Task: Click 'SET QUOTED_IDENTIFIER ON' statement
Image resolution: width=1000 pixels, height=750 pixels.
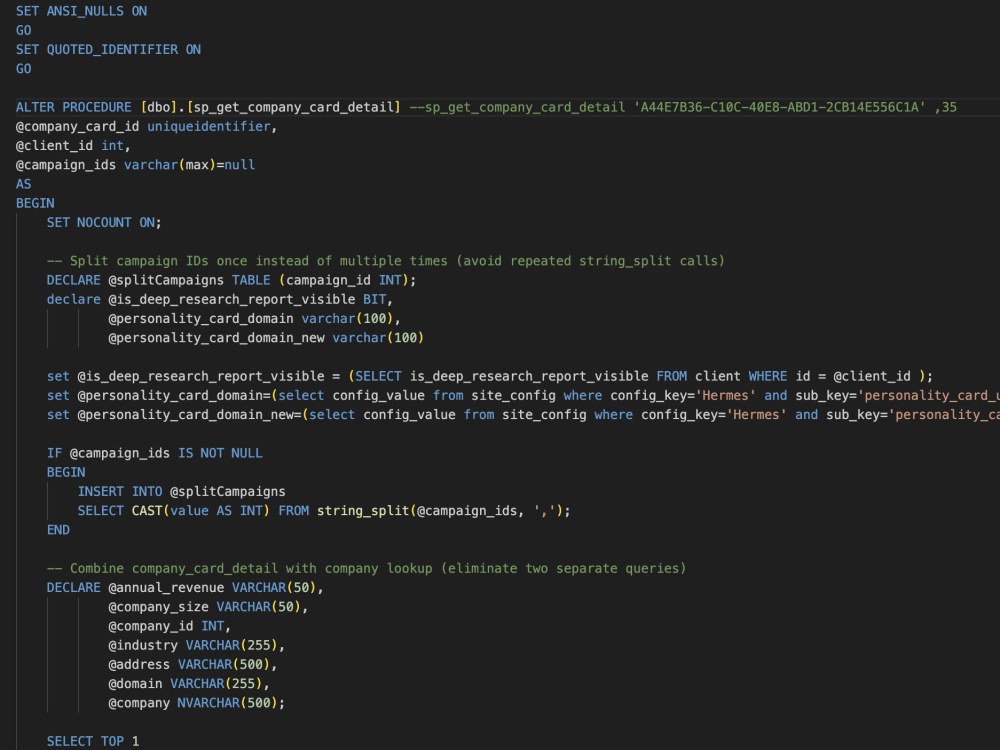Action: [108, 49]
